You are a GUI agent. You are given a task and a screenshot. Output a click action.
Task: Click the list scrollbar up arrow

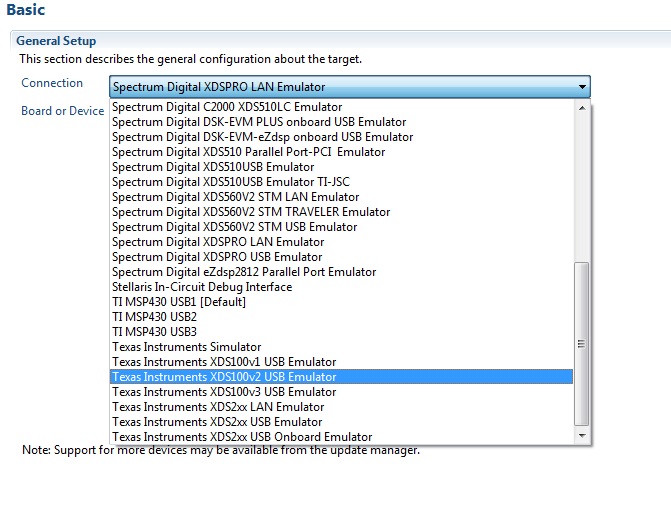tap(582, 108)
